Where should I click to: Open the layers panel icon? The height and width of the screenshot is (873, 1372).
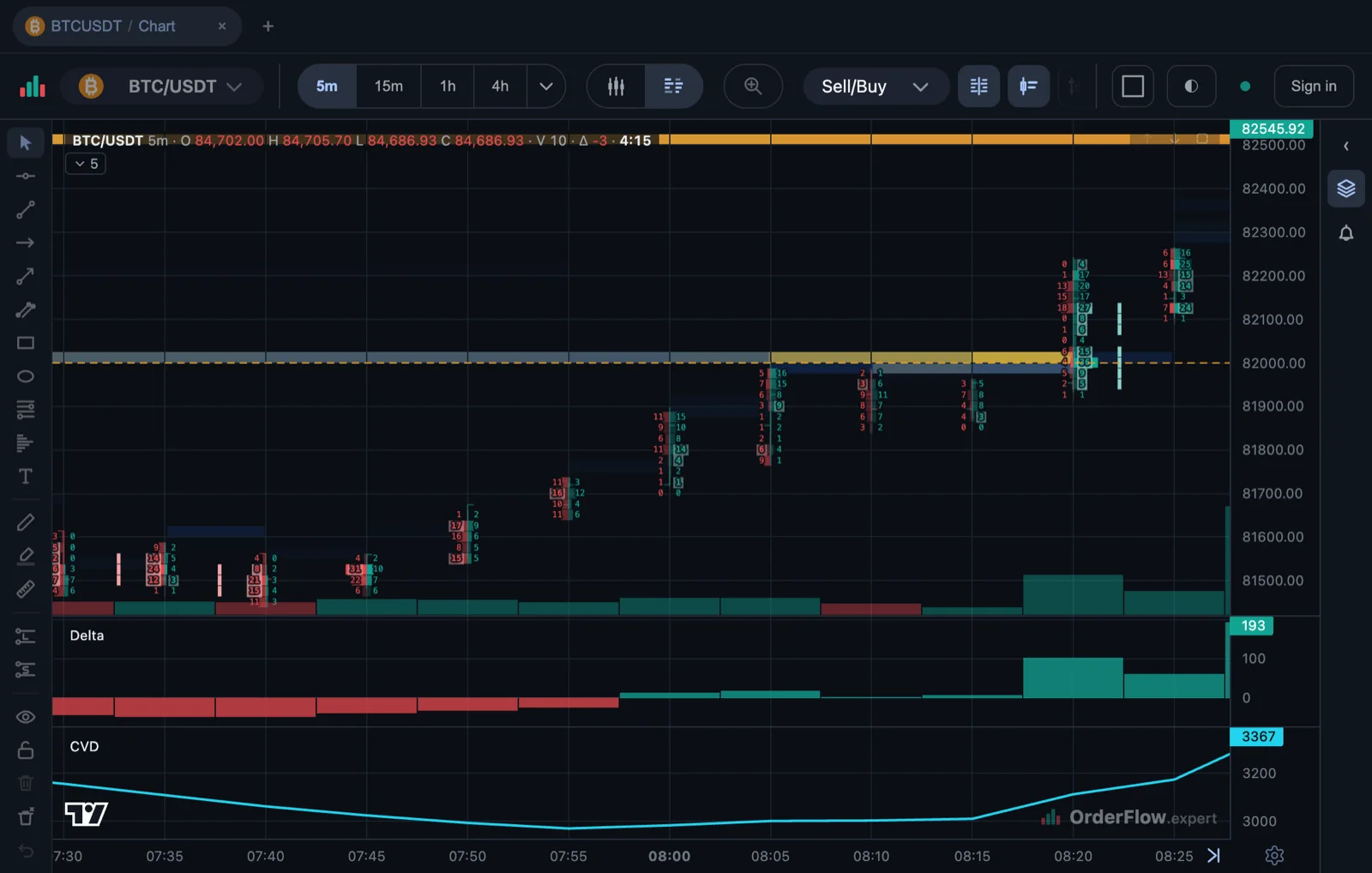(x=1346, y=189)
